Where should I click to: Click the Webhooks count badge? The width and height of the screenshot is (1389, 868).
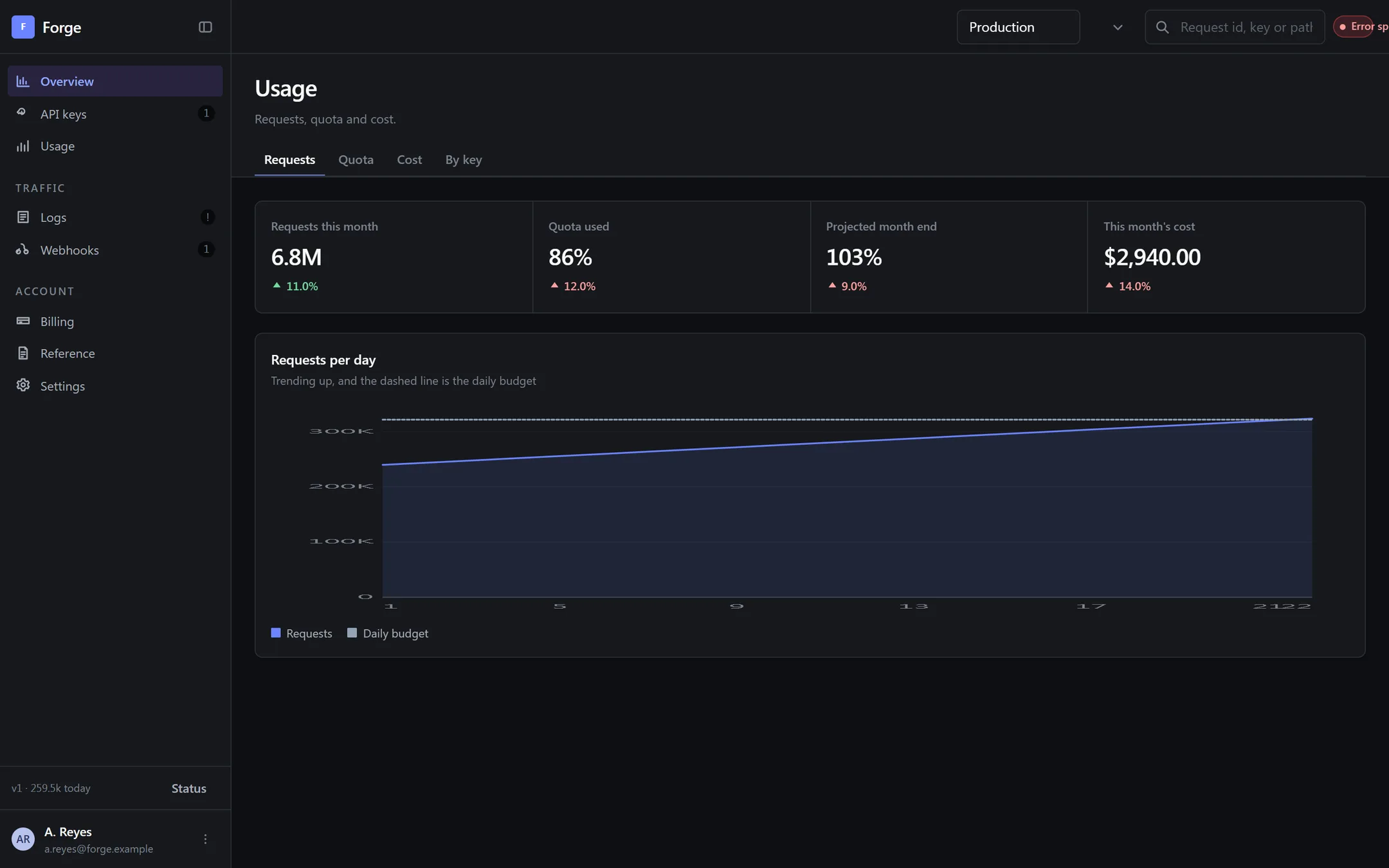(x=206, y=249)
